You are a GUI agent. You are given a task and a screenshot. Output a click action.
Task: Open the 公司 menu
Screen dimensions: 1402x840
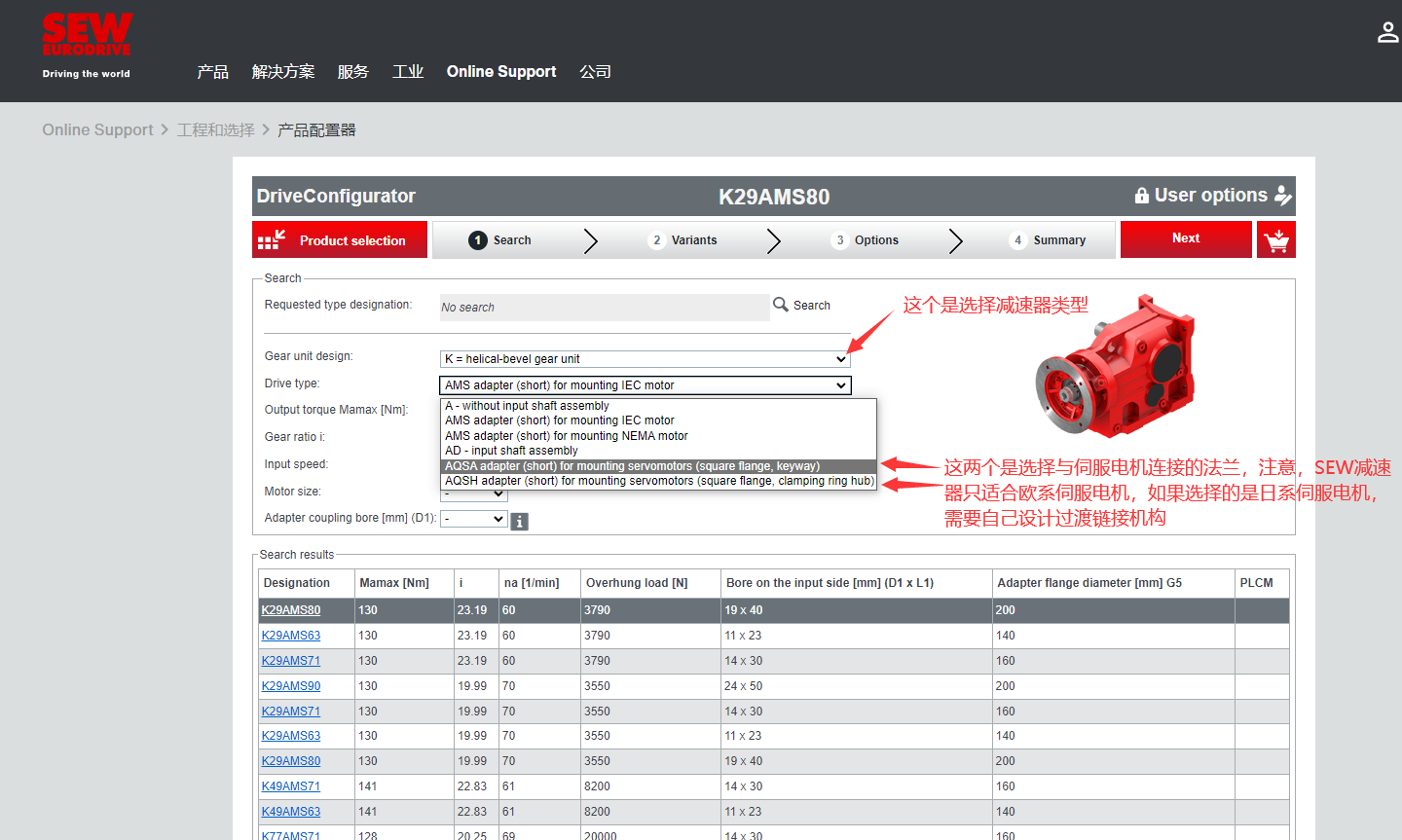point(595,71)
